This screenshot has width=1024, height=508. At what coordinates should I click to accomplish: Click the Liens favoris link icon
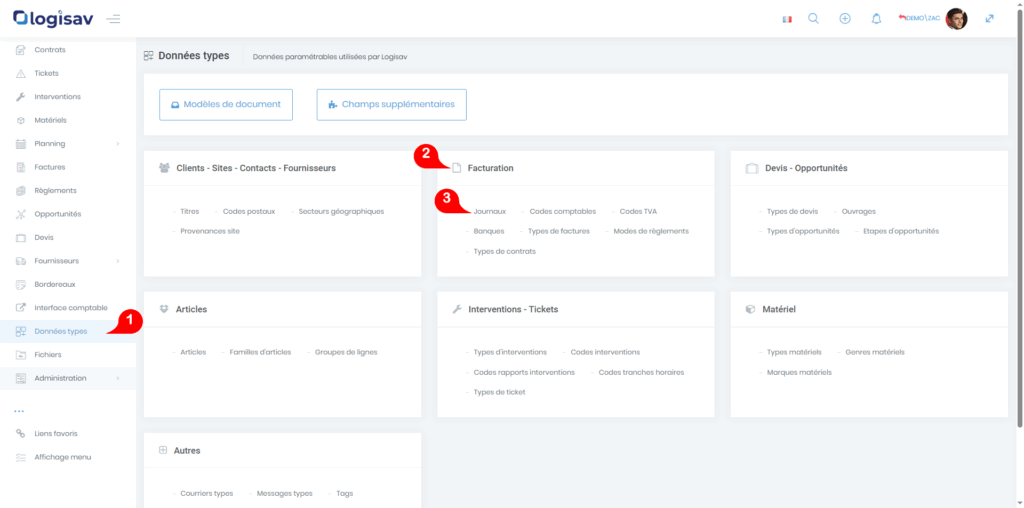click(20, 434)
